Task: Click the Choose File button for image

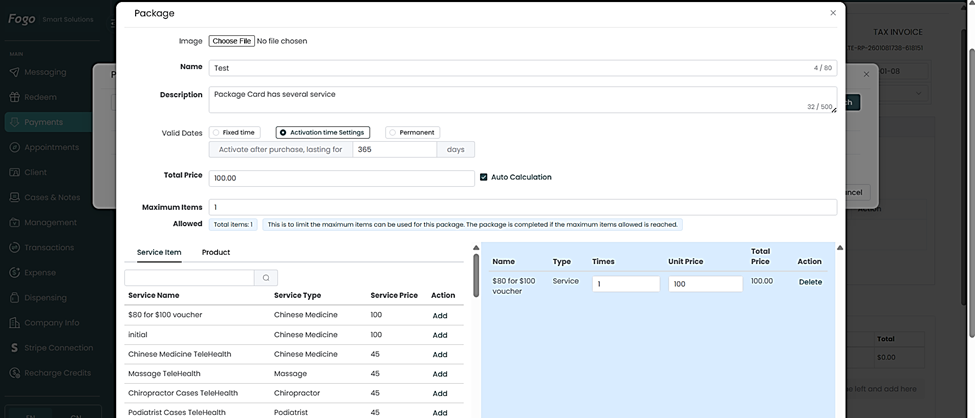Action: click(x=231, y=41)
